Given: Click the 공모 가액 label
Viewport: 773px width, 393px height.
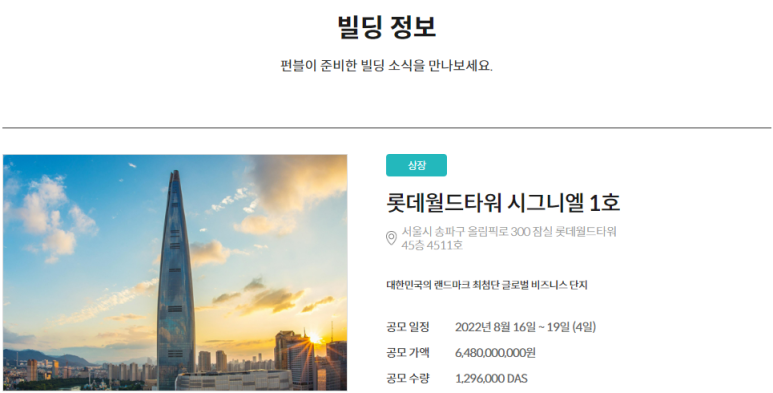Looking at the screenshot, I should click(408, 353).
